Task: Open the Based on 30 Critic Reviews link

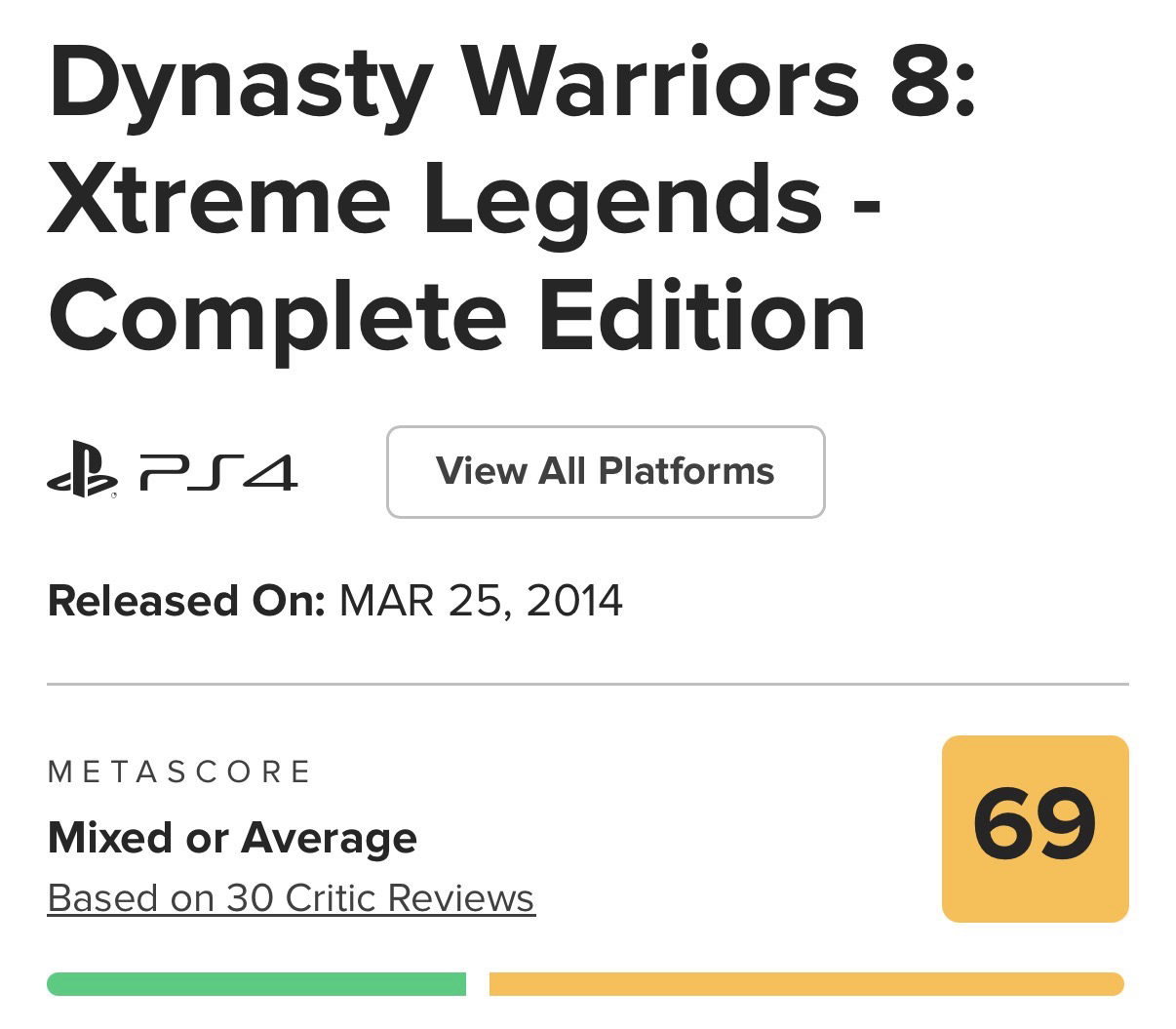Action: pos(291,897)
